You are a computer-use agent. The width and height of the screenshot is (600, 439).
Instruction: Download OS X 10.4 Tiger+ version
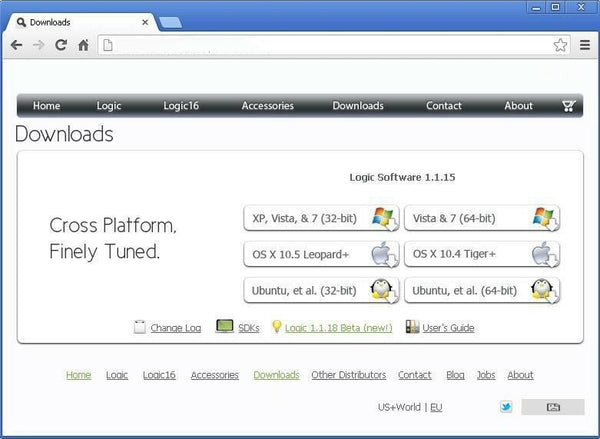(482, 254)
